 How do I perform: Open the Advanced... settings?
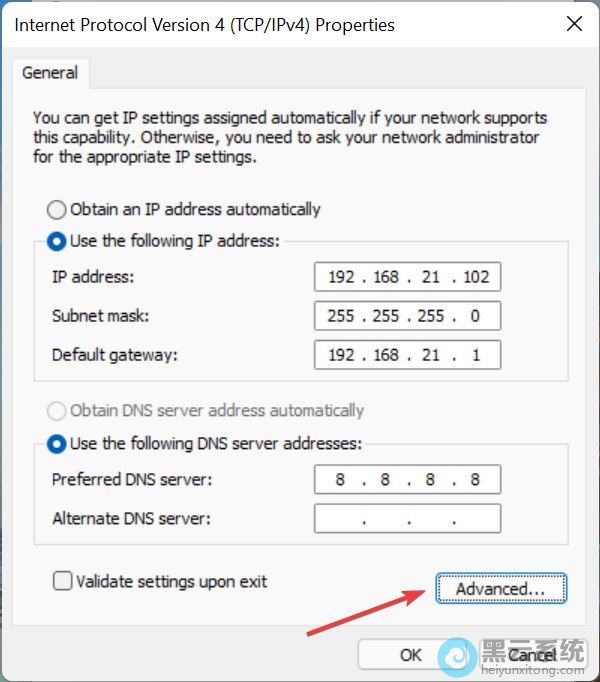(x=501, y=588)
